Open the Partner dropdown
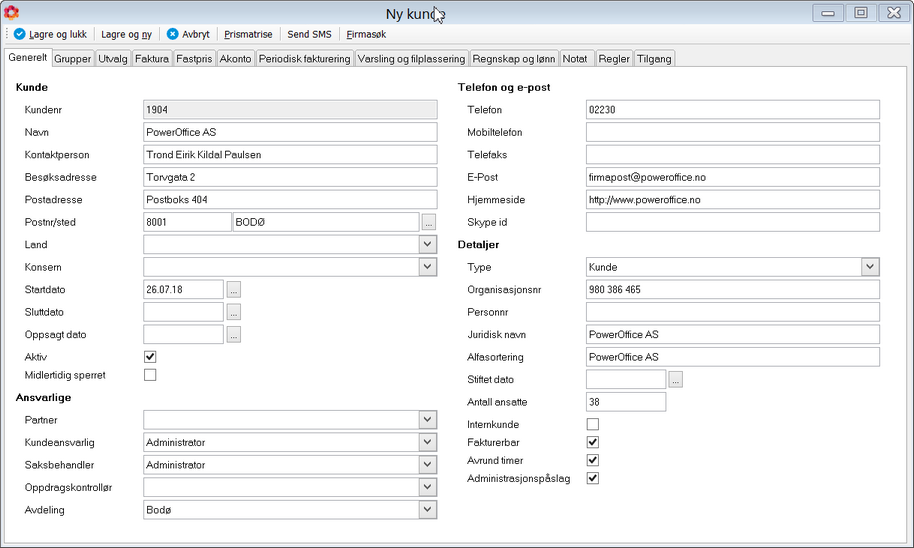Image resolution: width=914 pixels, height=548 pixels. pyautogui.click(x=427, y=420)
